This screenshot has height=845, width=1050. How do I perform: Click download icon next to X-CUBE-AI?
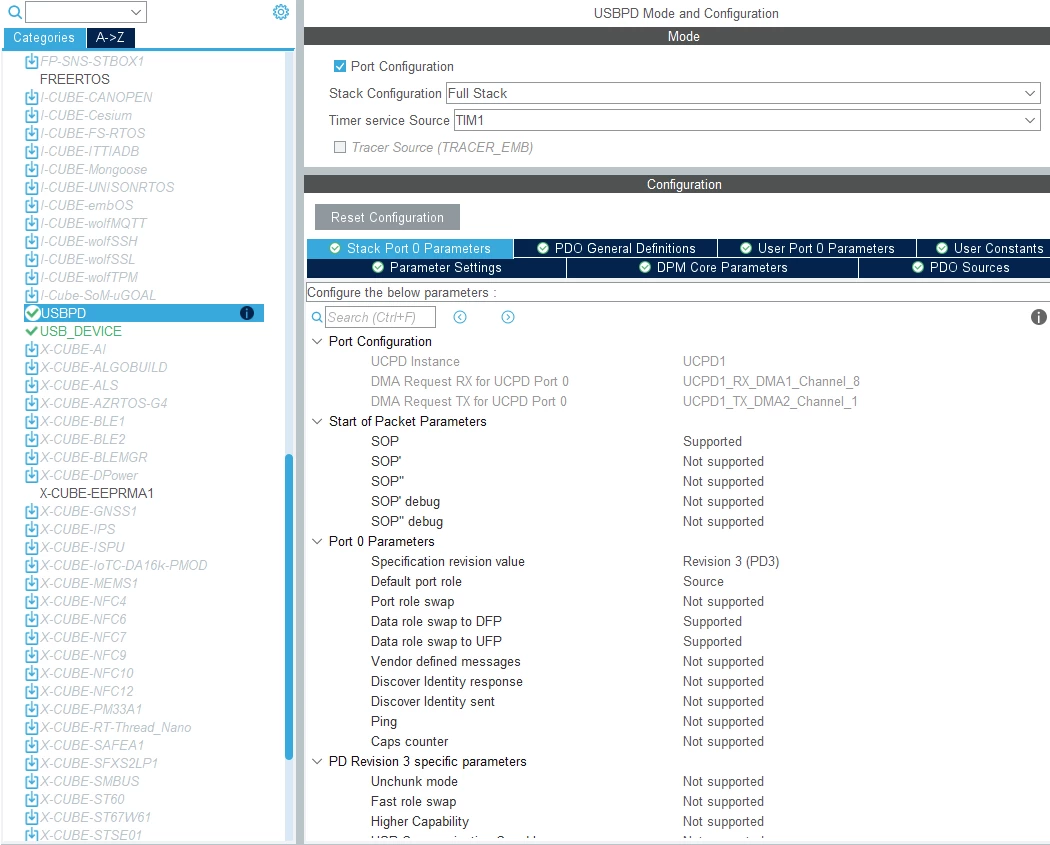[x=31, y=349]
